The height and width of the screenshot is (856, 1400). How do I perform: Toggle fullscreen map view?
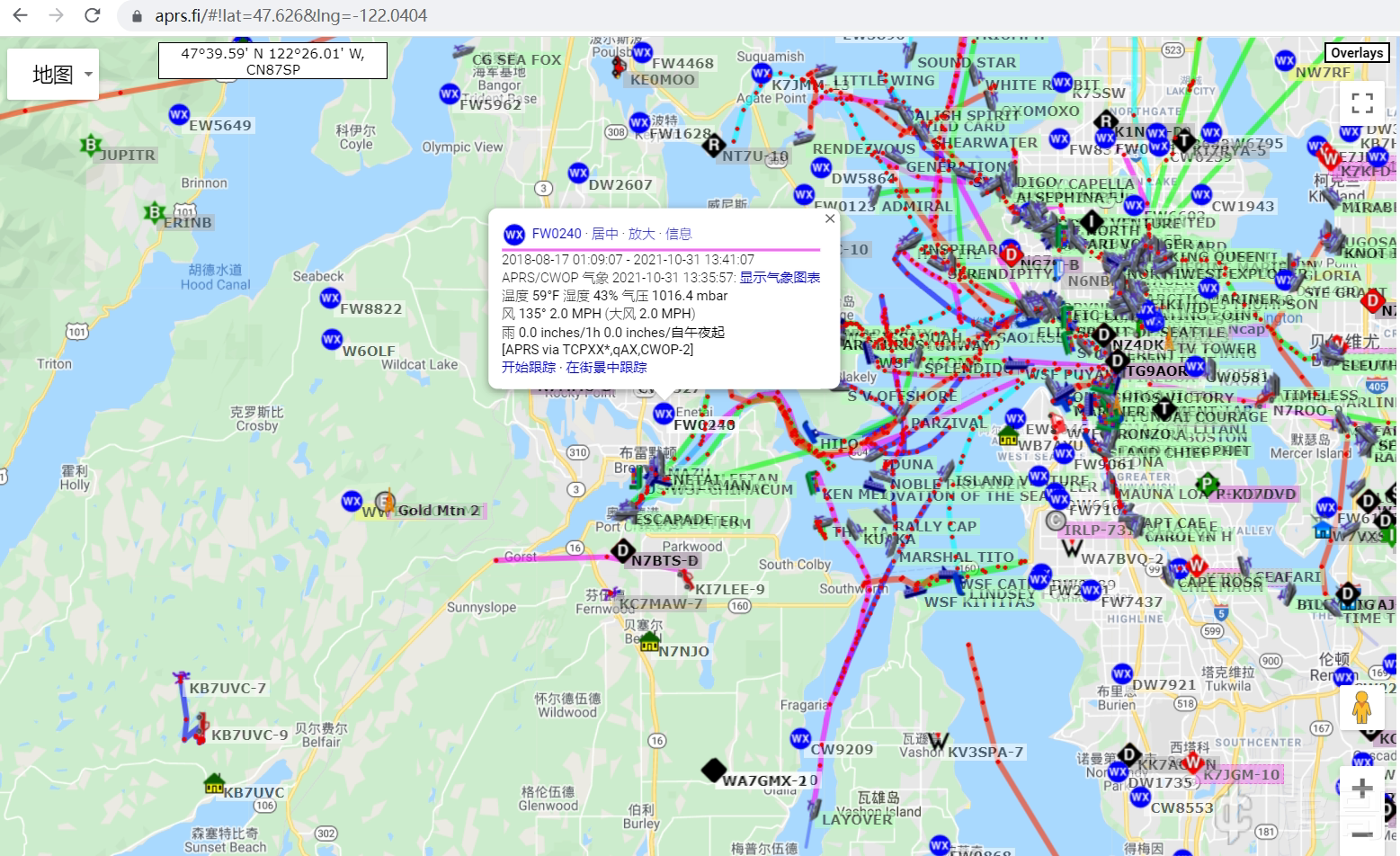click(1361, 103)
